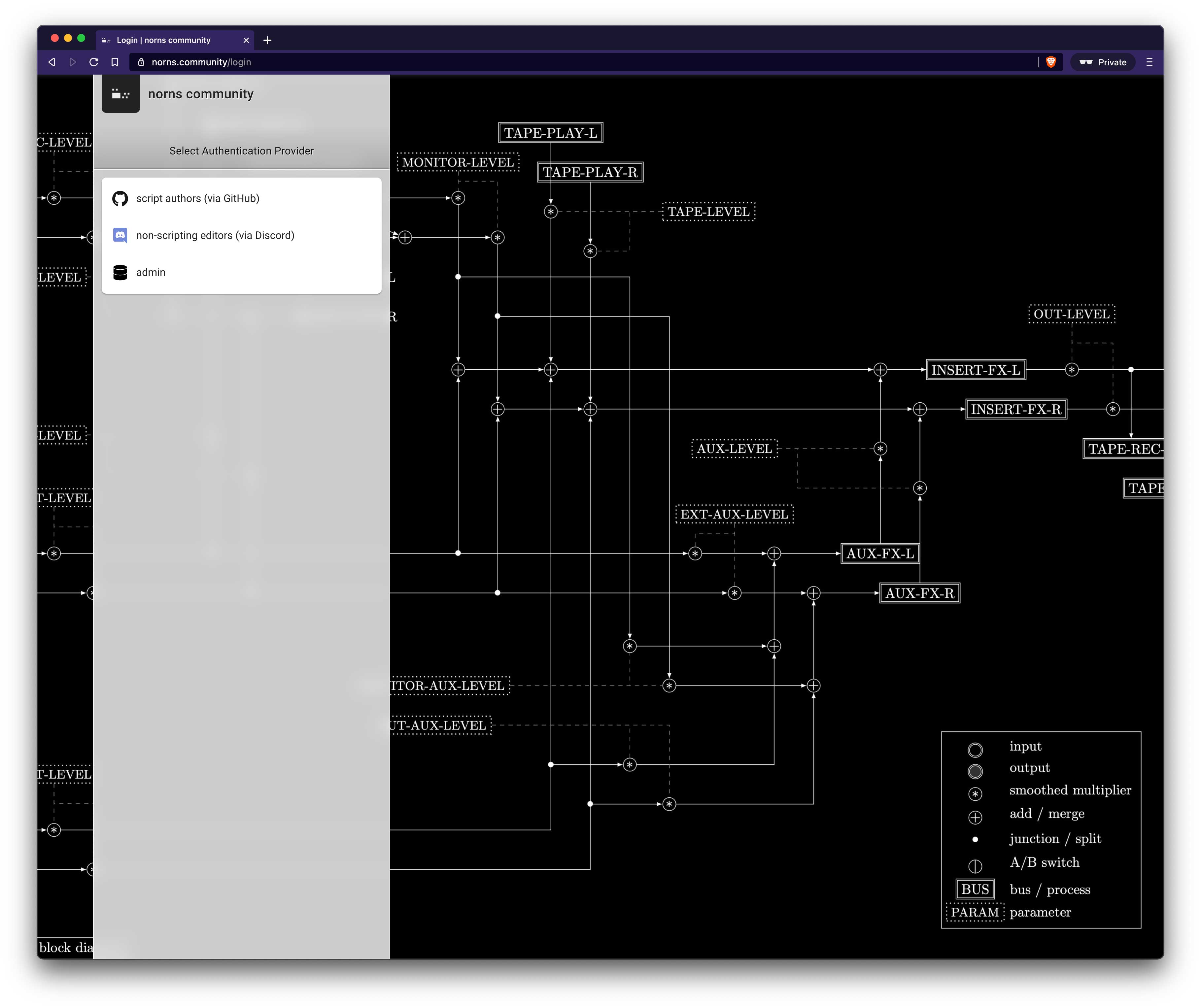The width and height of the screenshot is (1201, 1008).
Task: Click the junction / split legend dot
Action: tap(975, 839)
